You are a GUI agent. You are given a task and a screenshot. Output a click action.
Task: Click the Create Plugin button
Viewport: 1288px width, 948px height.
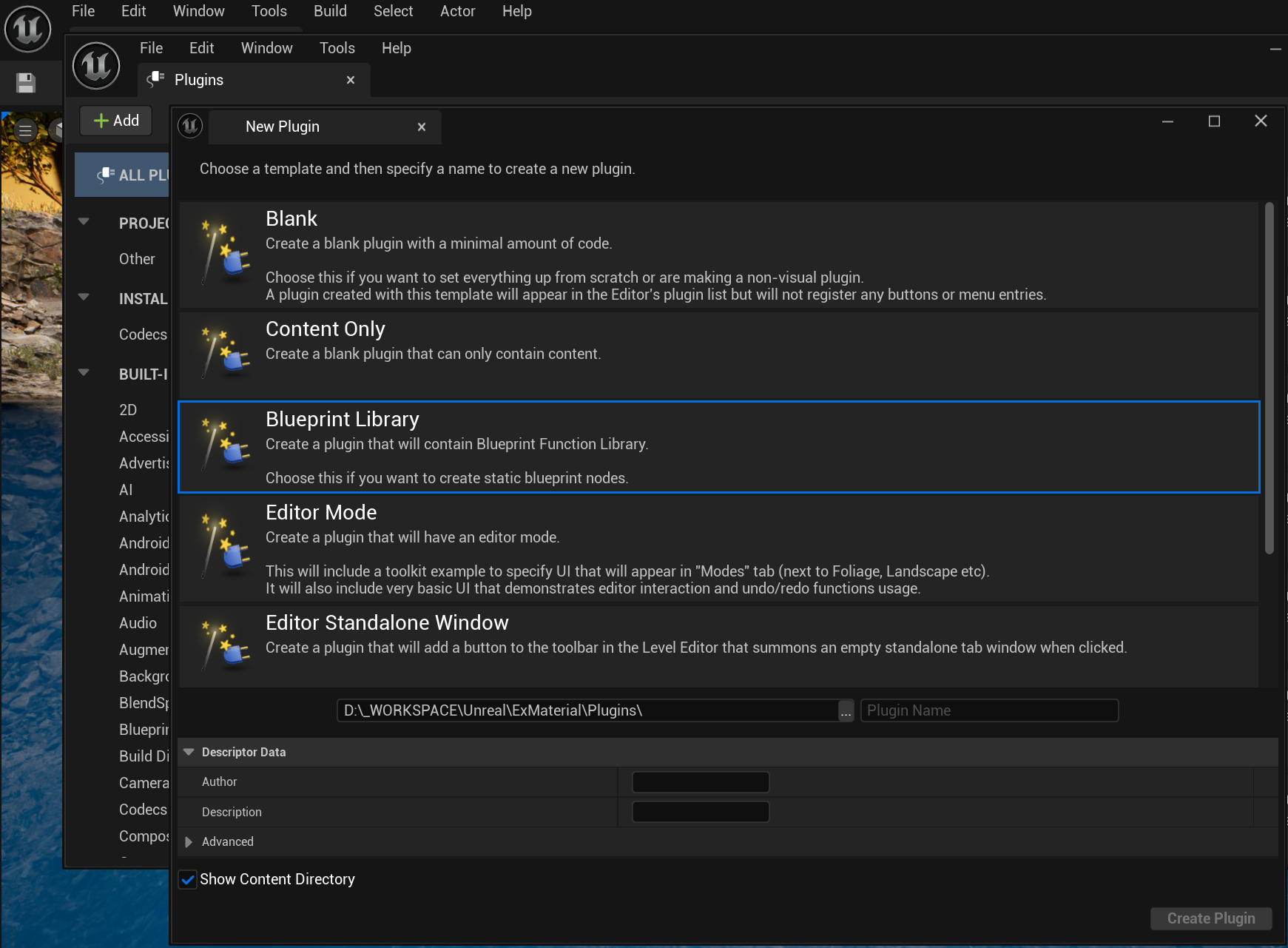(1210, 918)
